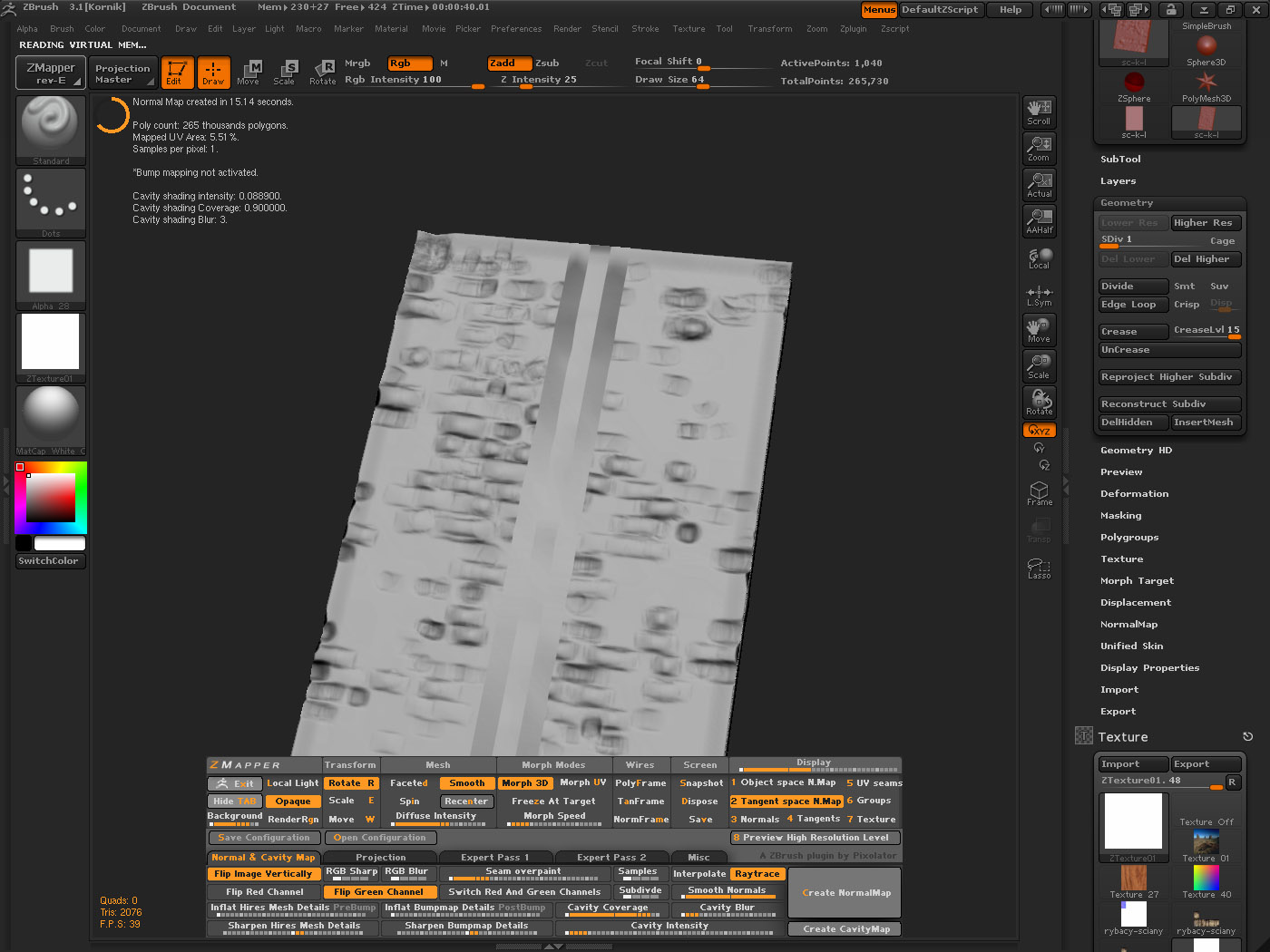Disable the Flip Green Channel toggle

point(378,892)
